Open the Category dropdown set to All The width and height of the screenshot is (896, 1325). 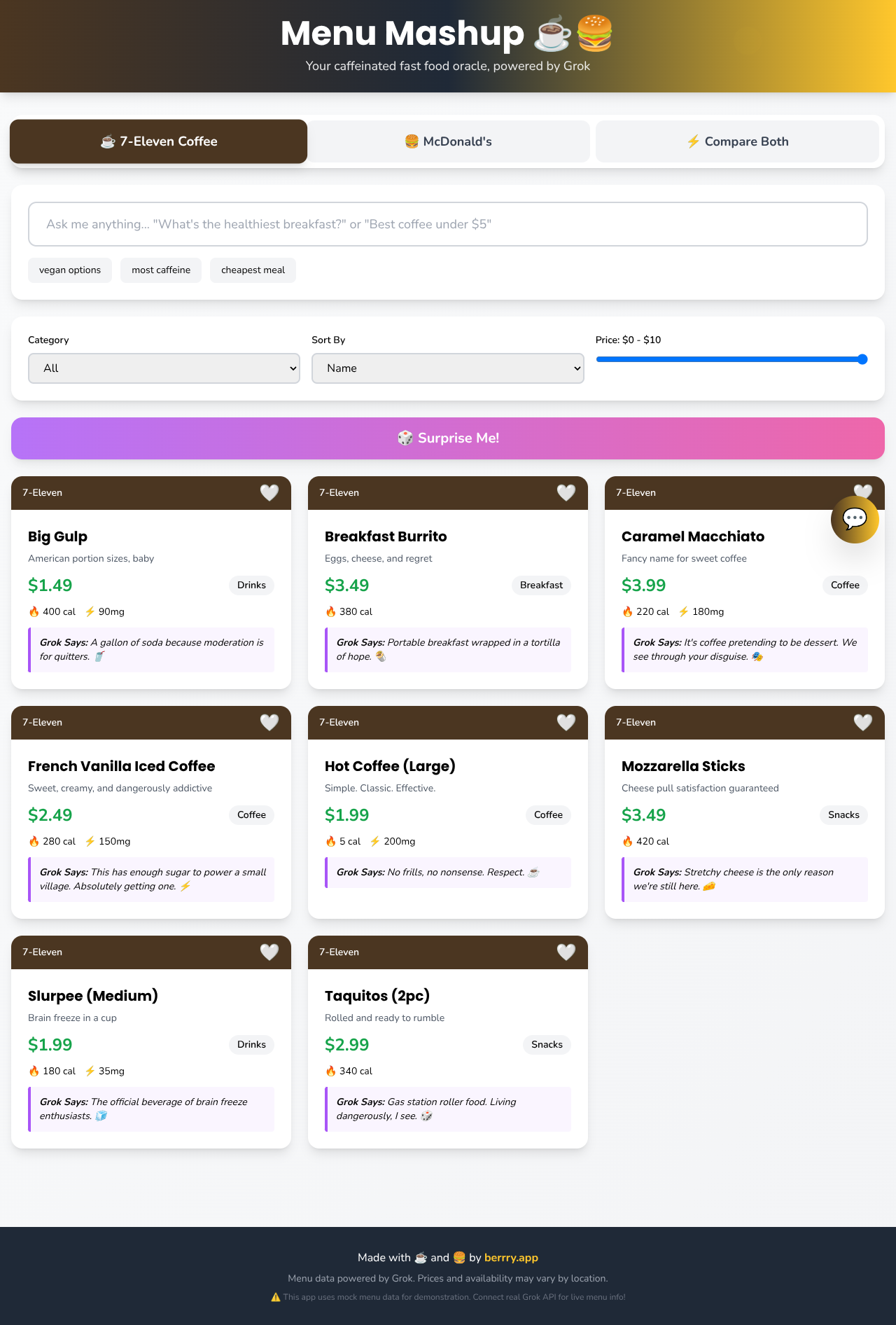pos(164,368)
